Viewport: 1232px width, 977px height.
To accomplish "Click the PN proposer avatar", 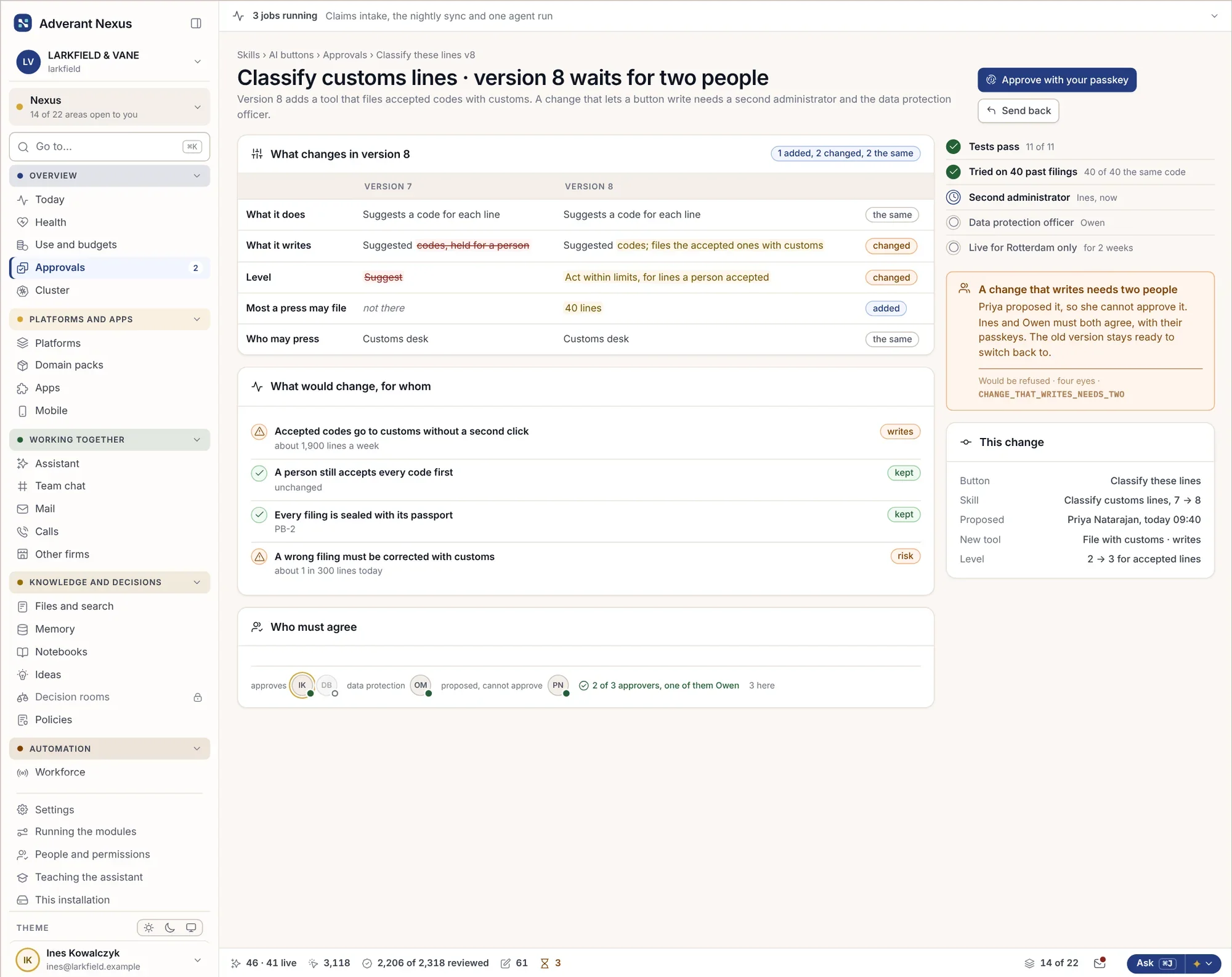I will click(558, 685).
